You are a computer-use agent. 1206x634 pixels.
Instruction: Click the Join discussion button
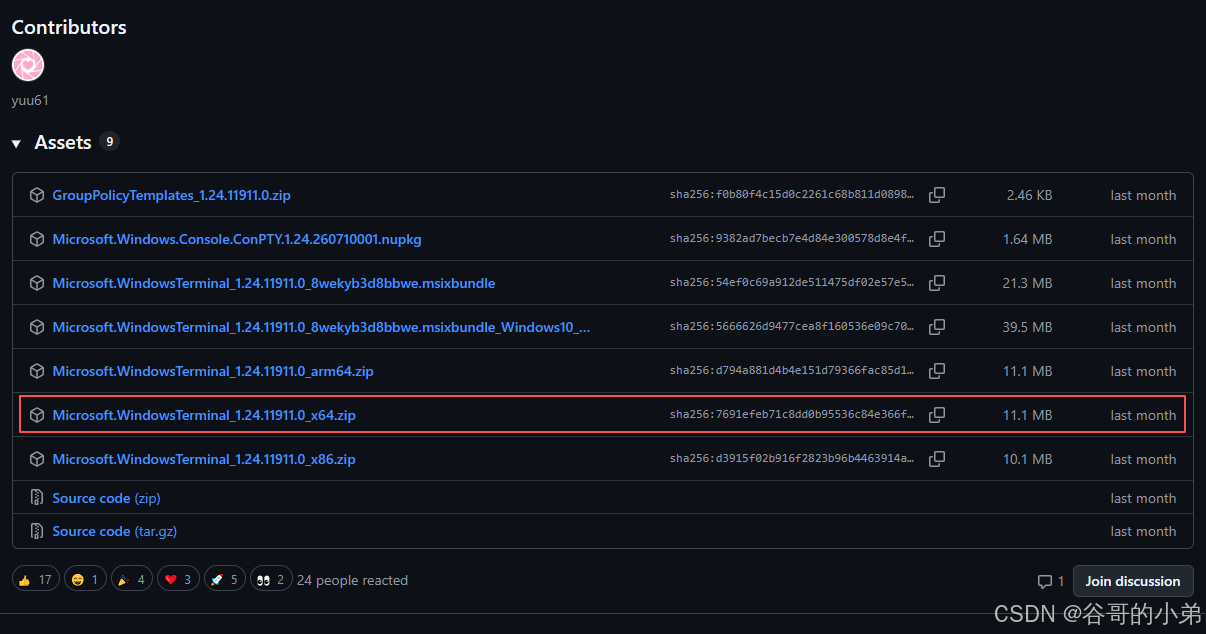tap(1133, 581)
